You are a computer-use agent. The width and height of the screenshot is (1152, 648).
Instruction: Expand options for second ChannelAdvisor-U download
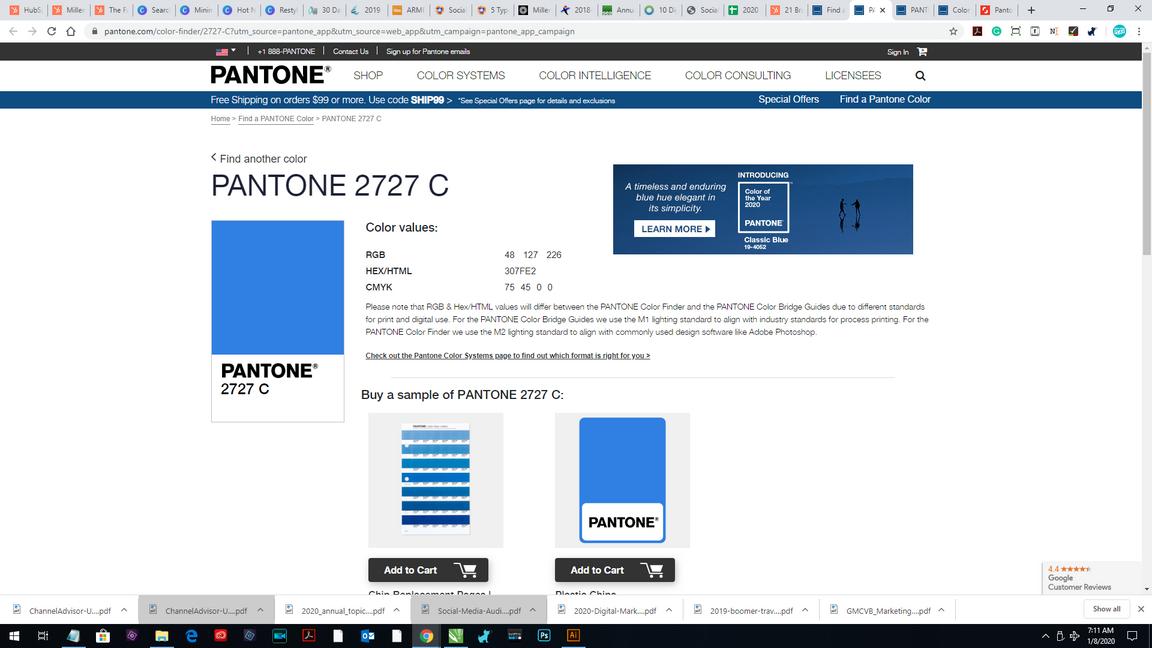point(260,611)
